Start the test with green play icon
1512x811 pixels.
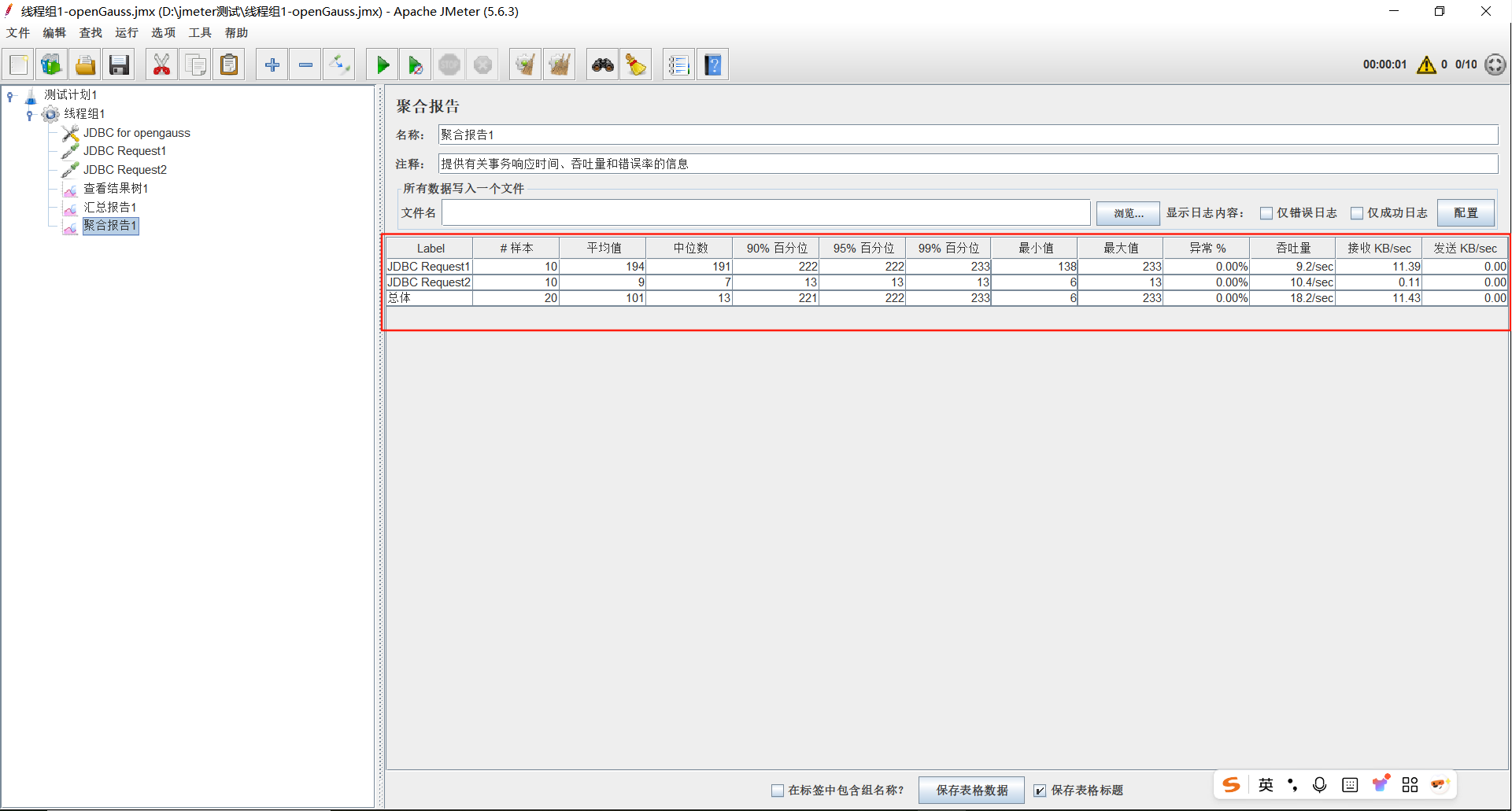(383, 65)
